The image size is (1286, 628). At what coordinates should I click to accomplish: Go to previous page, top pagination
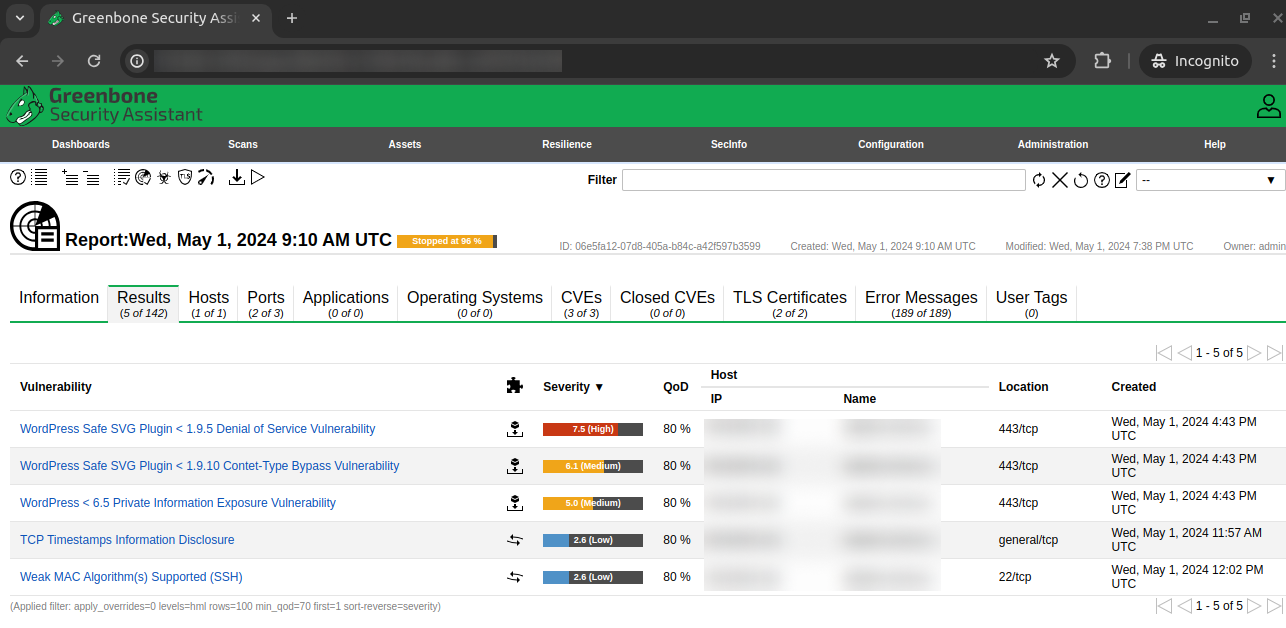(1184, 353)
